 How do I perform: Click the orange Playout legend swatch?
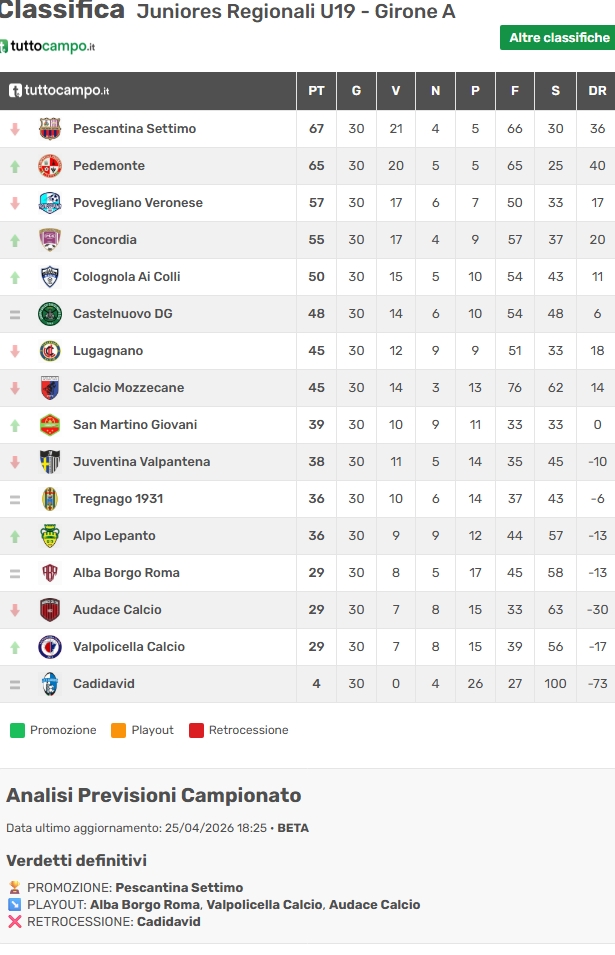pyautogui.click(x=118, y=730)
